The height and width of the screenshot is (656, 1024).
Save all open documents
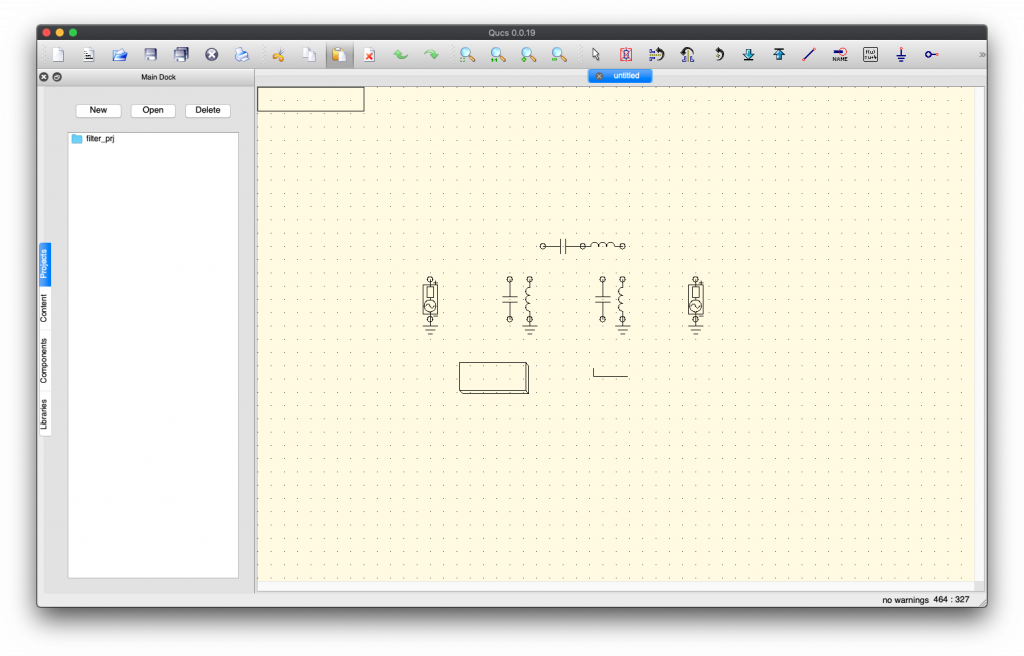[181, 55]
